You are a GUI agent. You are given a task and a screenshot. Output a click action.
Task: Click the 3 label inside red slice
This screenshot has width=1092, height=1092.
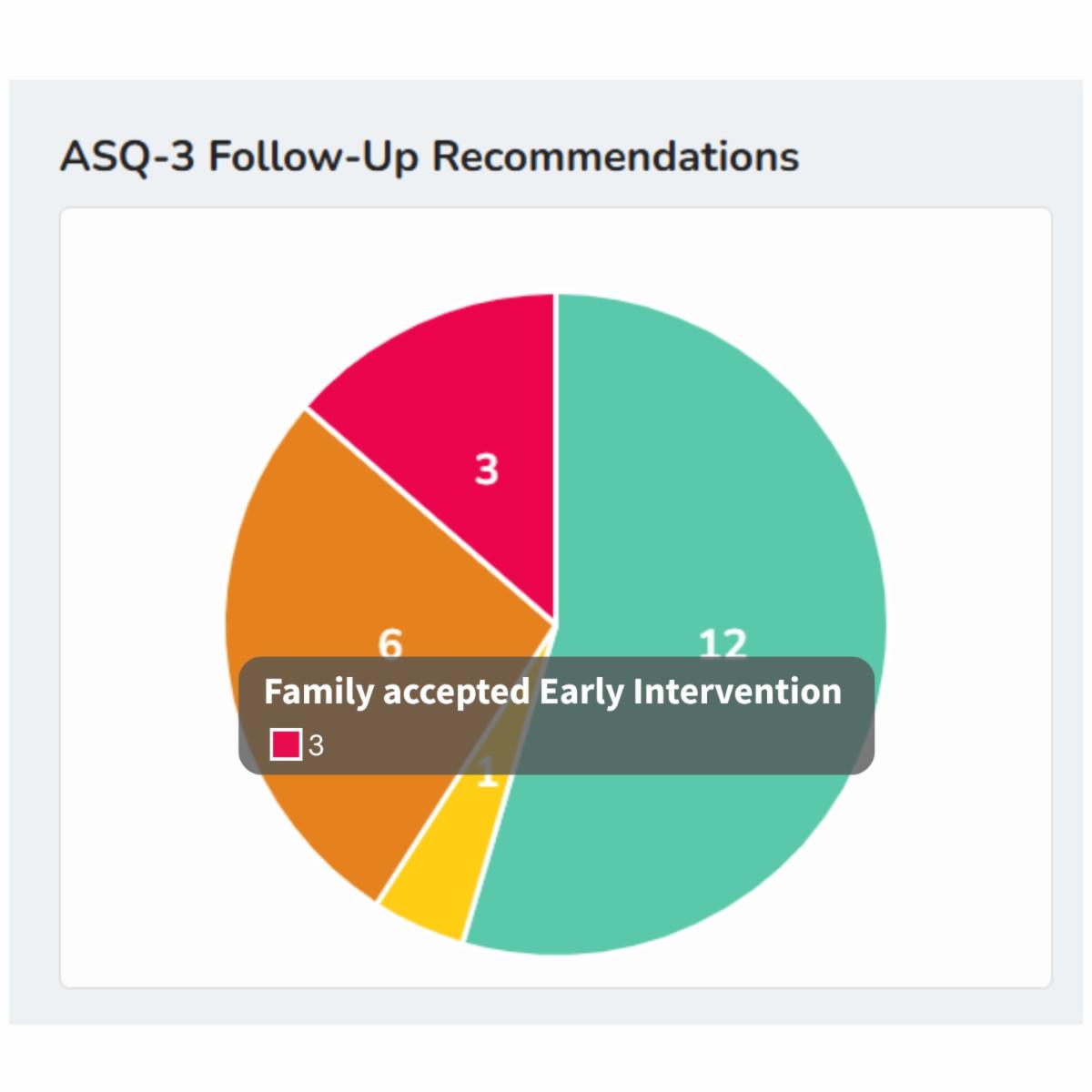tap(487, 470)
